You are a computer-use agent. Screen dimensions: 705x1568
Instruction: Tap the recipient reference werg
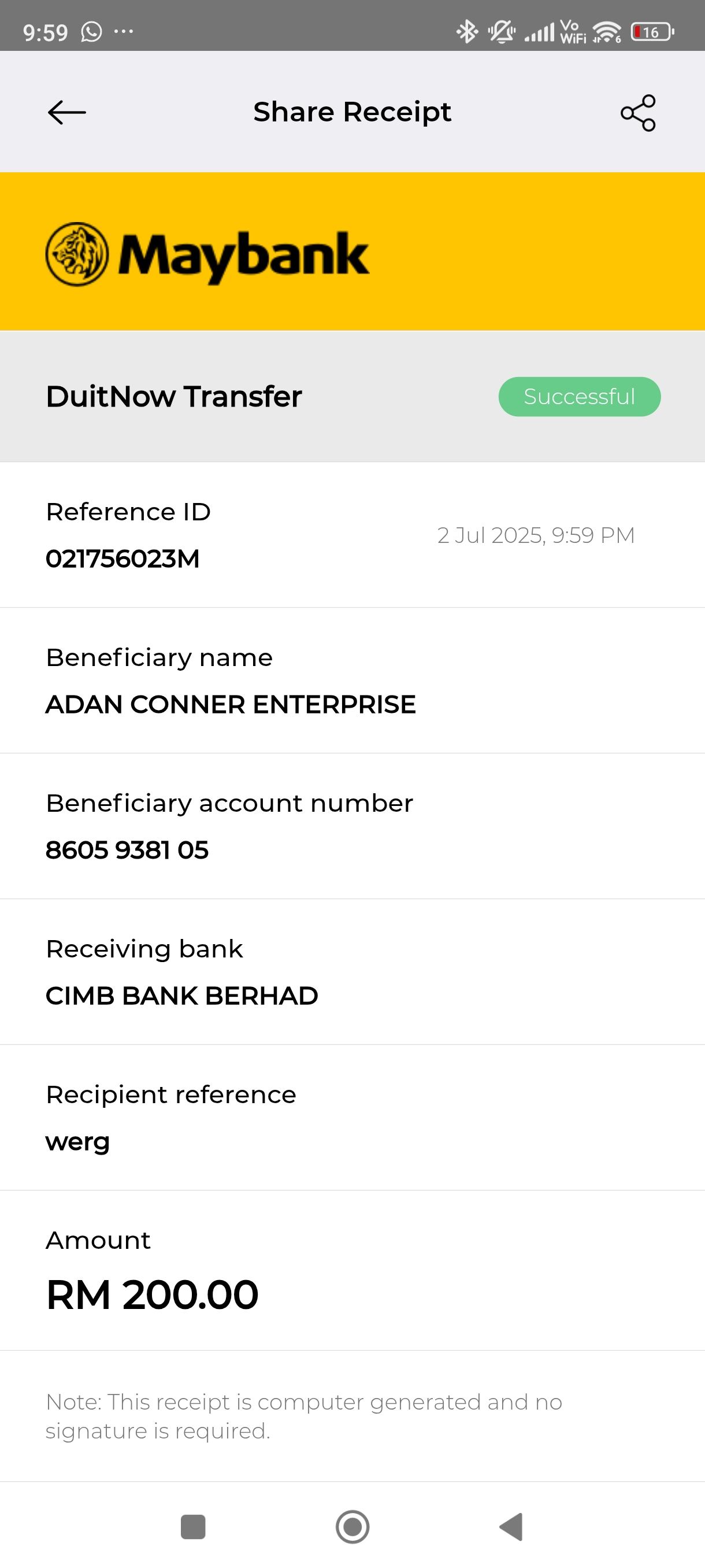[x=78, y=1141]
